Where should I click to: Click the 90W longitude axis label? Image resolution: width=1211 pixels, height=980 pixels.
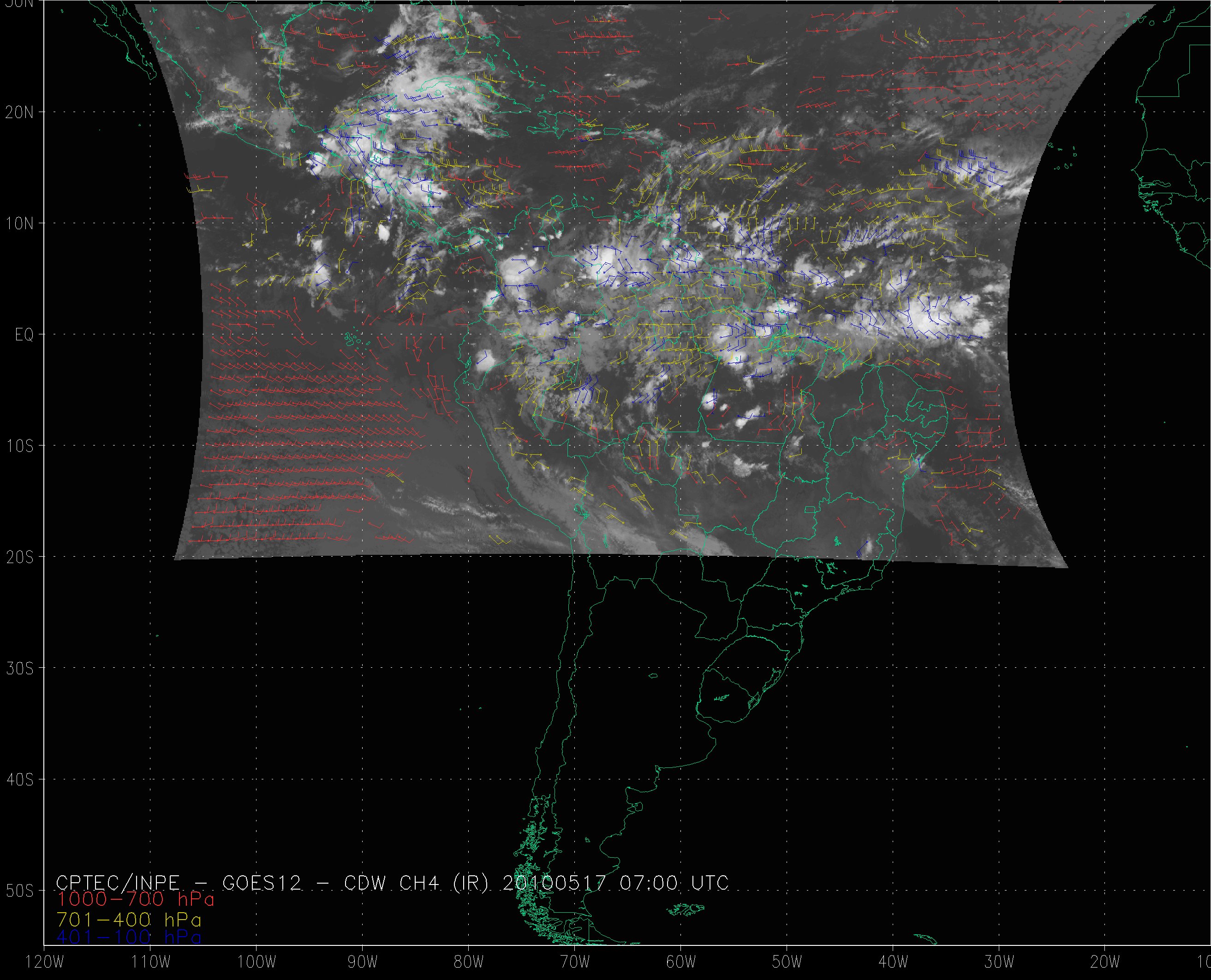tap(362, 962)
